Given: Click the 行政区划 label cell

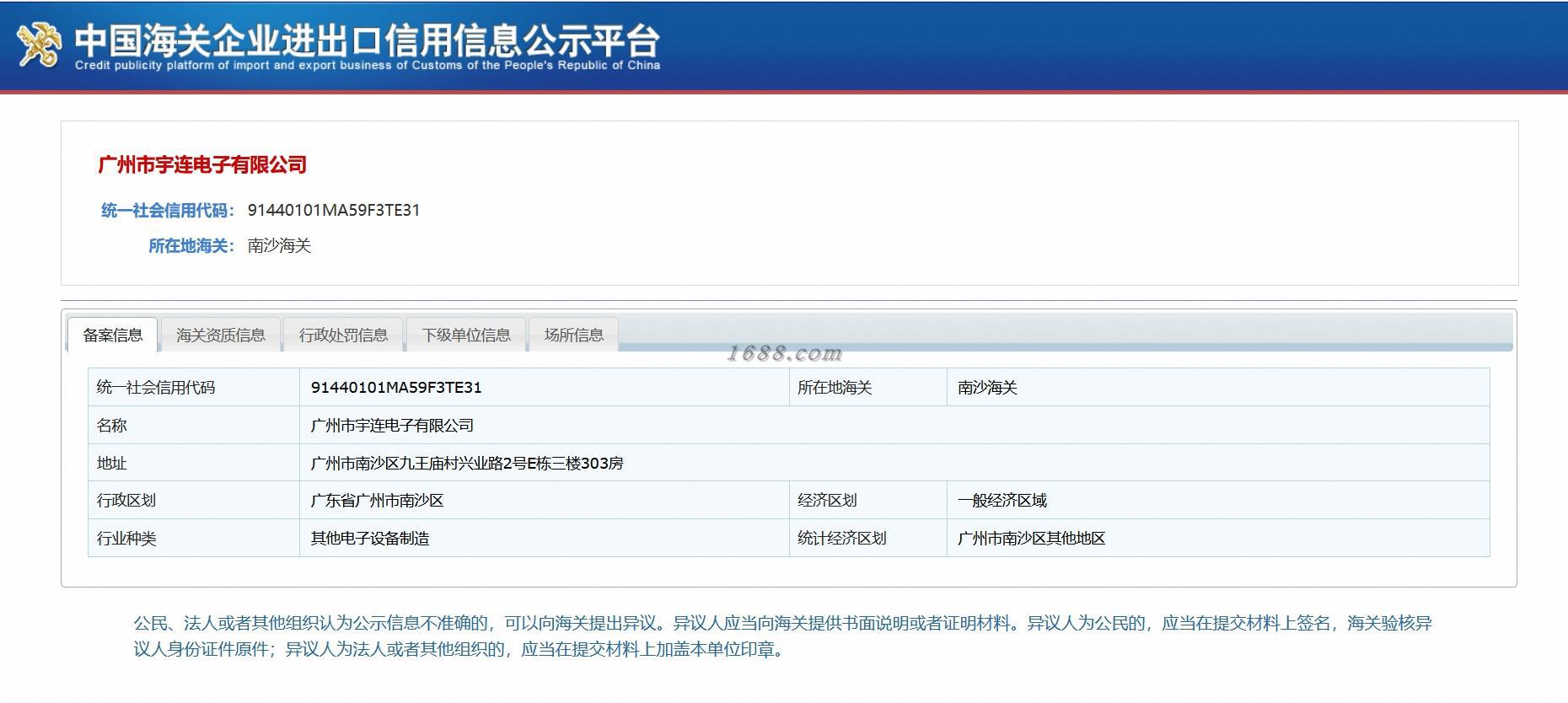Looking at the screenshot, I should 194,500.
